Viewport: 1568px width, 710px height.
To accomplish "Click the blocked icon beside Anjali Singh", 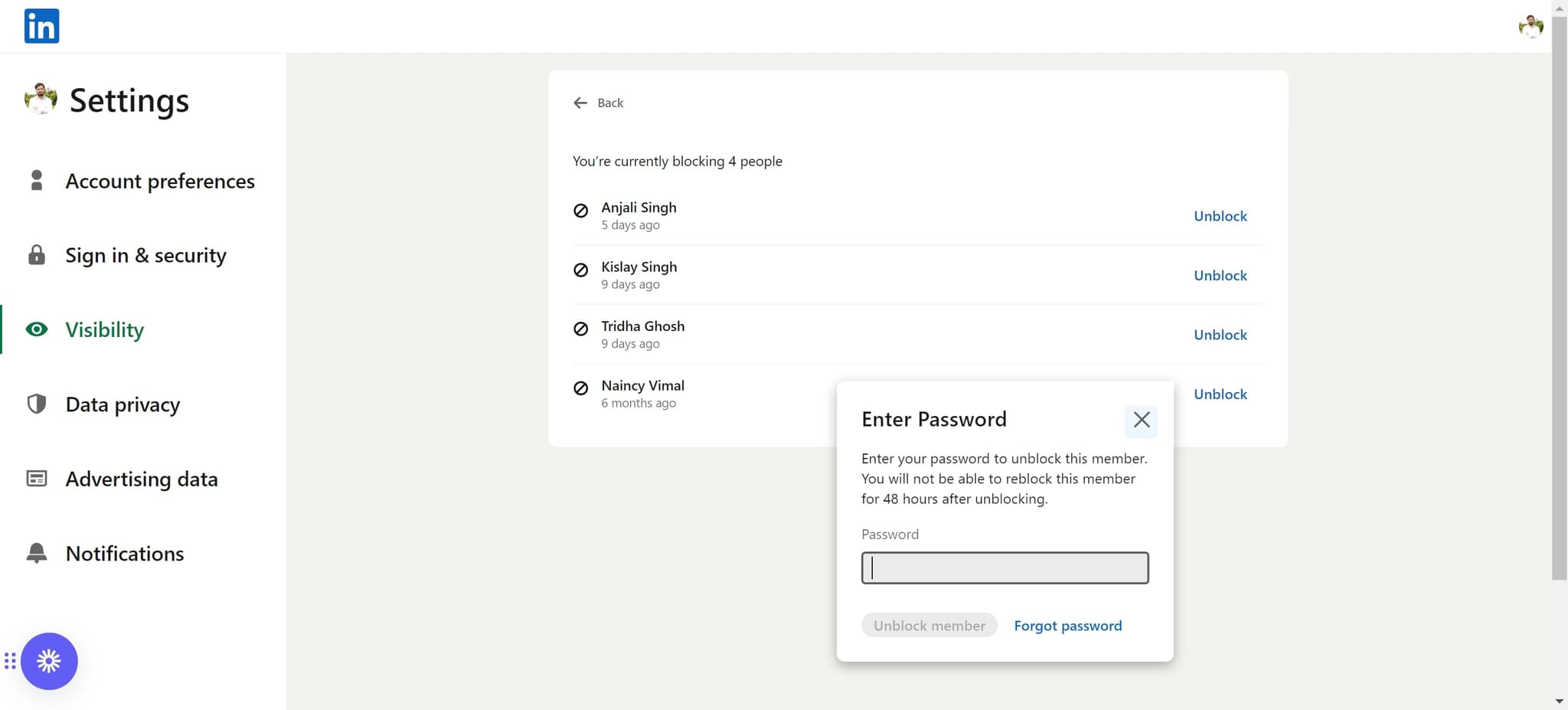I will (581, 211).
